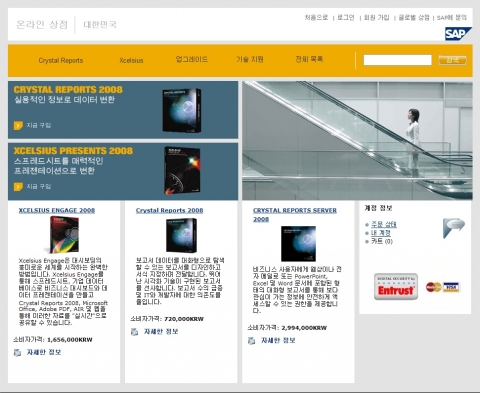Screen dimensions: 480x393
Task: Click the 로그인 login link
Action: pyautogui.click(x=346, y=17)
